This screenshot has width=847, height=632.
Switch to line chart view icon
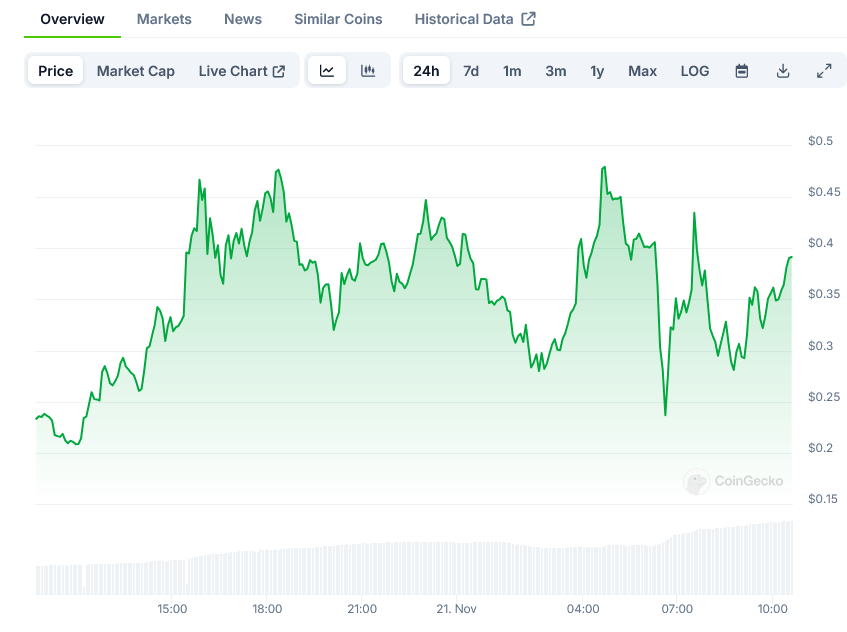(327, 71)
